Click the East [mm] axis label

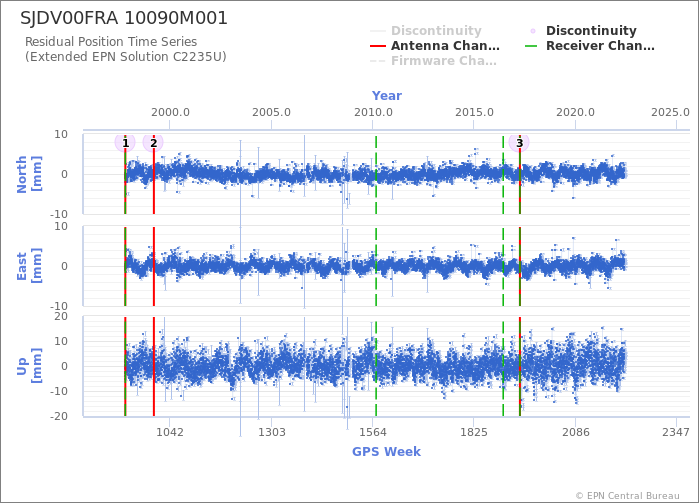point(29,266)
